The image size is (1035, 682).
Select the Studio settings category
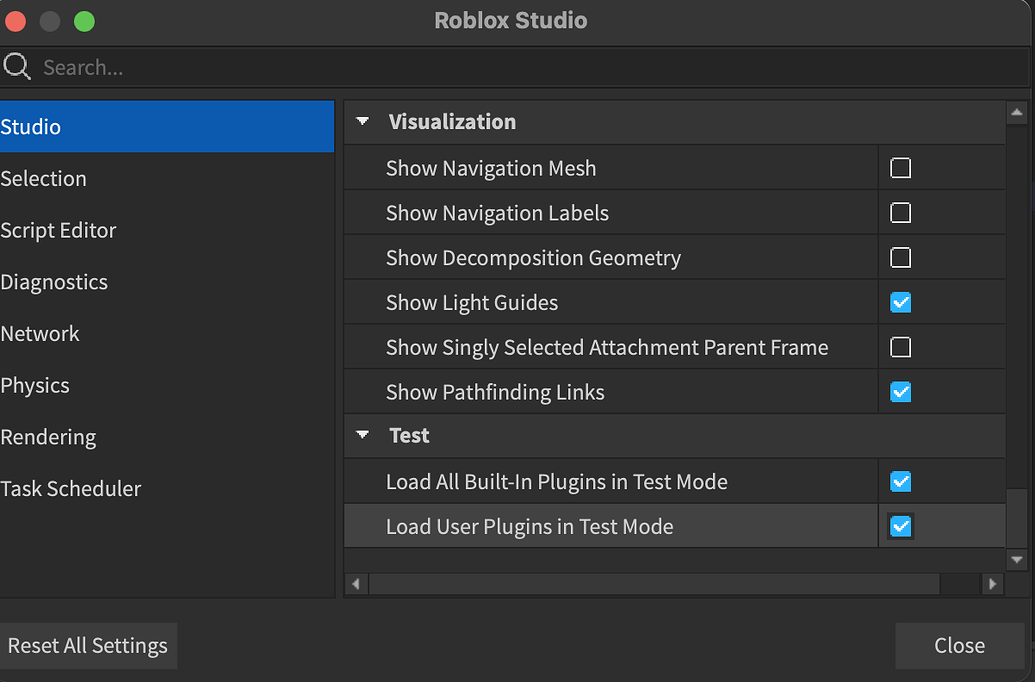click(x=167, y=127)
